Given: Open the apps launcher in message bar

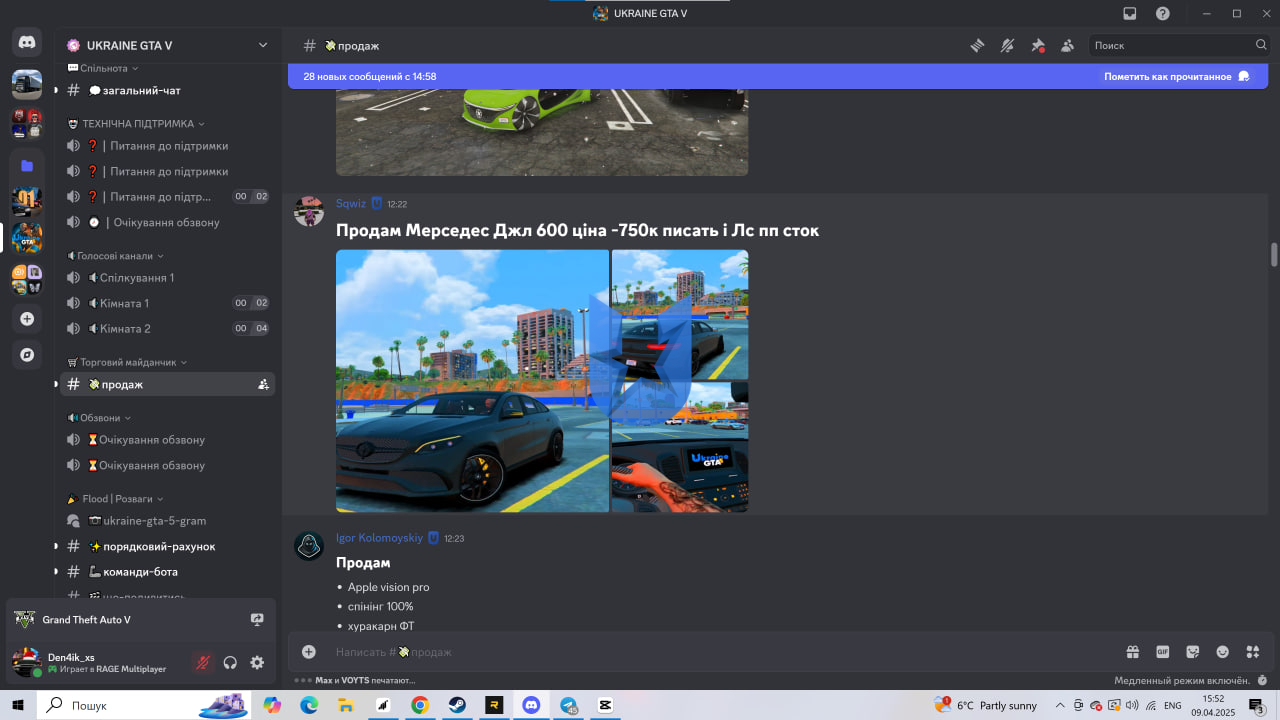Looking at the screenshot, I should [1253, 652].
